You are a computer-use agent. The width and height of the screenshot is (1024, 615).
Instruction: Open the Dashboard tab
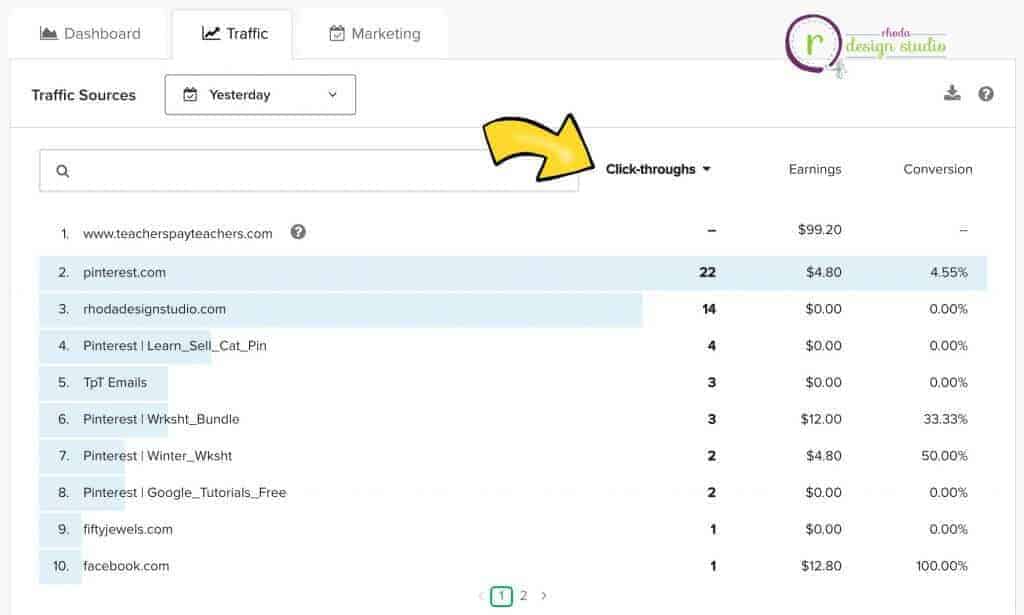90,34
